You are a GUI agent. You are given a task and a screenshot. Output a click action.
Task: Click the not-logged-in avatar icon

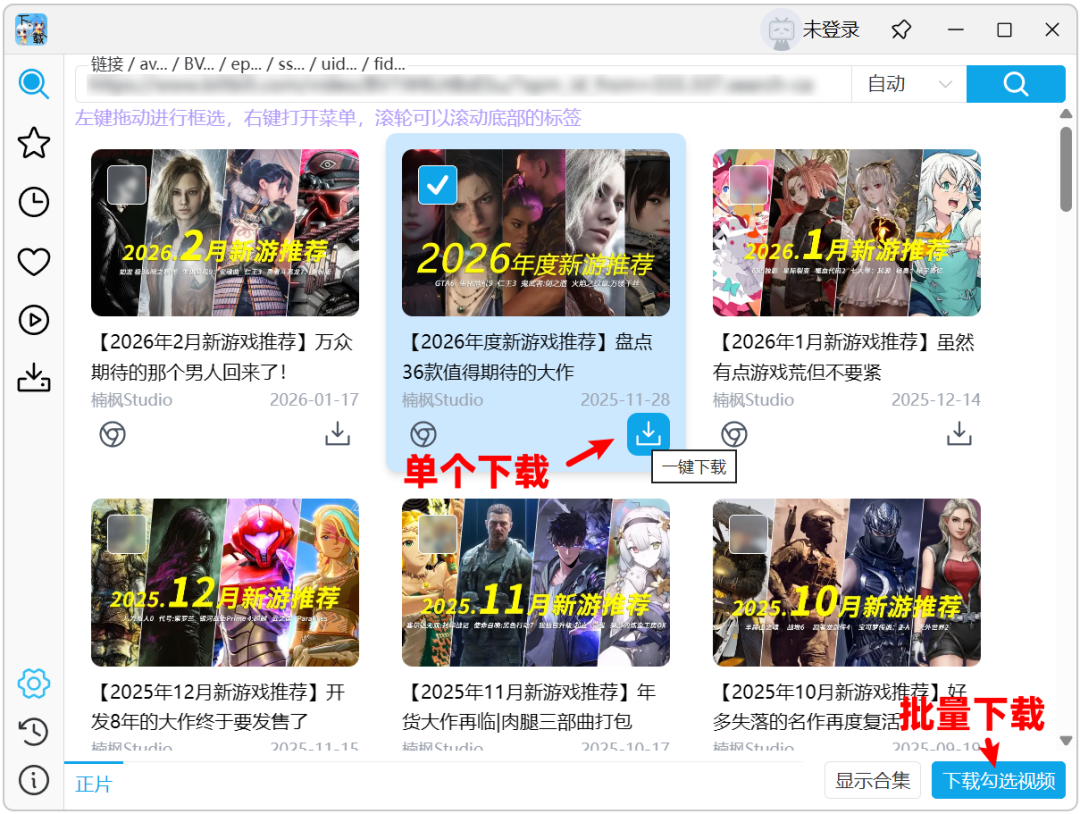780,31
